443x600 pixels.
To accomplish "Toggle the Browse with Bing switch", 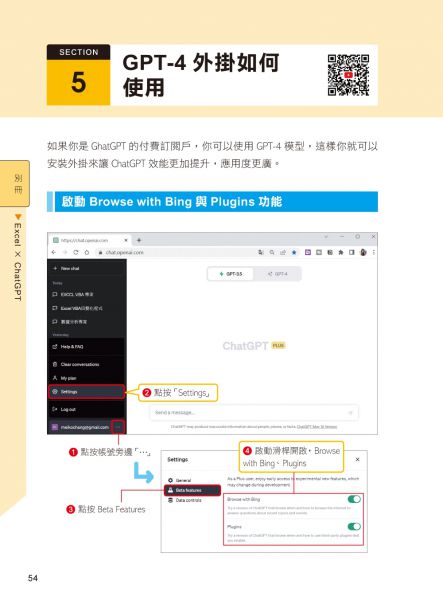I will [x=354, y=499].
